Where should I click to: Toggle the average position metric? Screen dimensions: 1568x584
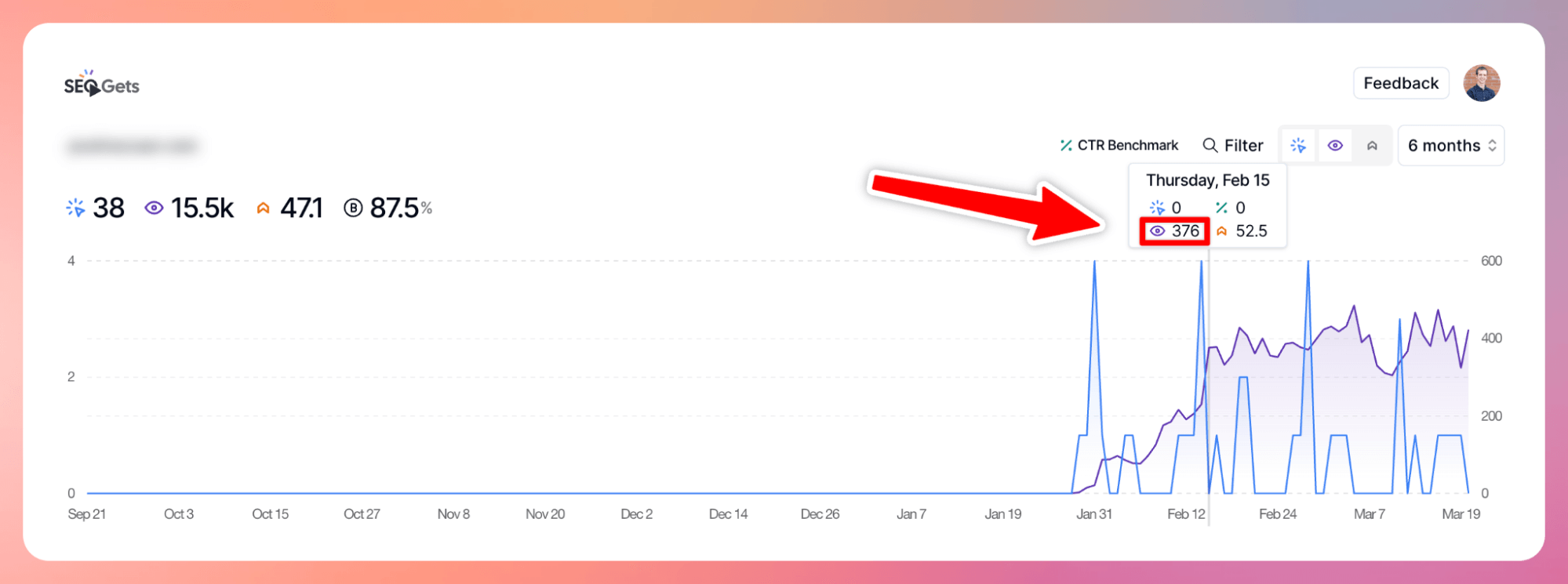coord(1372,146)
